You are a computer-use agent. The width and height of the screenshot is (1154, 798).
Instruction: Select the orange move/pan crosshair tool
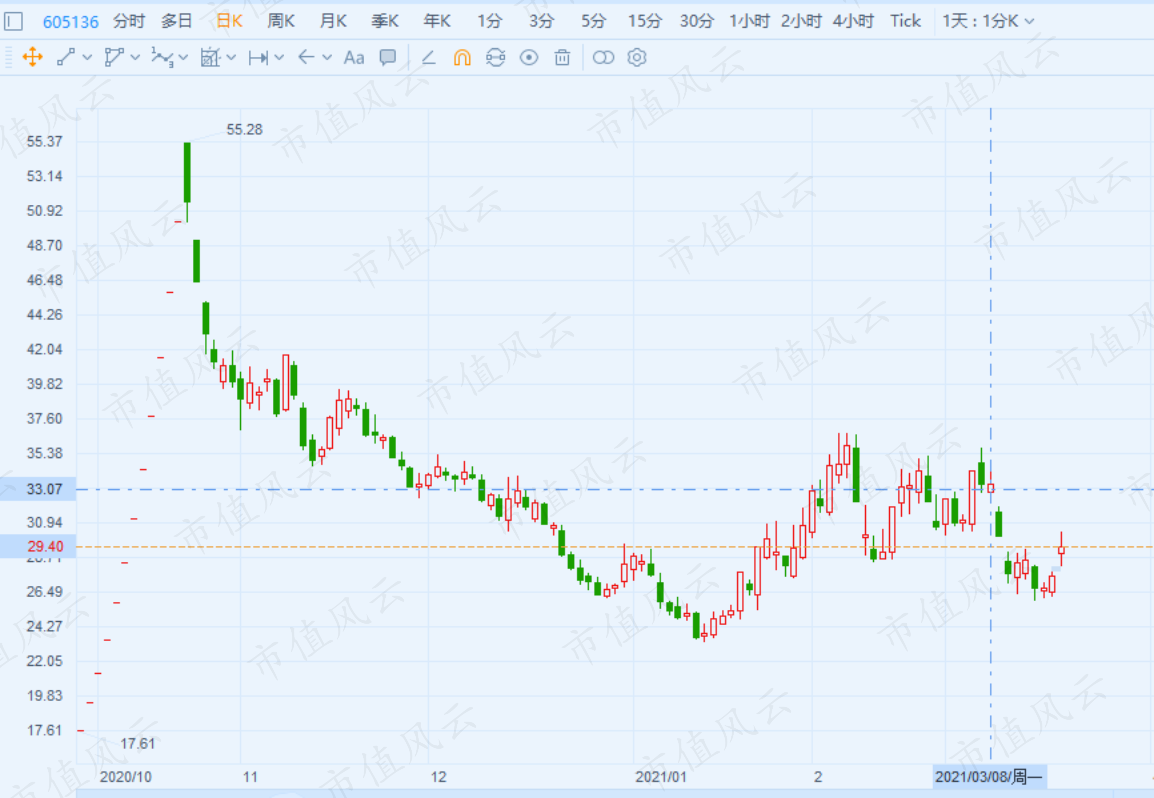tap(32, 57)
